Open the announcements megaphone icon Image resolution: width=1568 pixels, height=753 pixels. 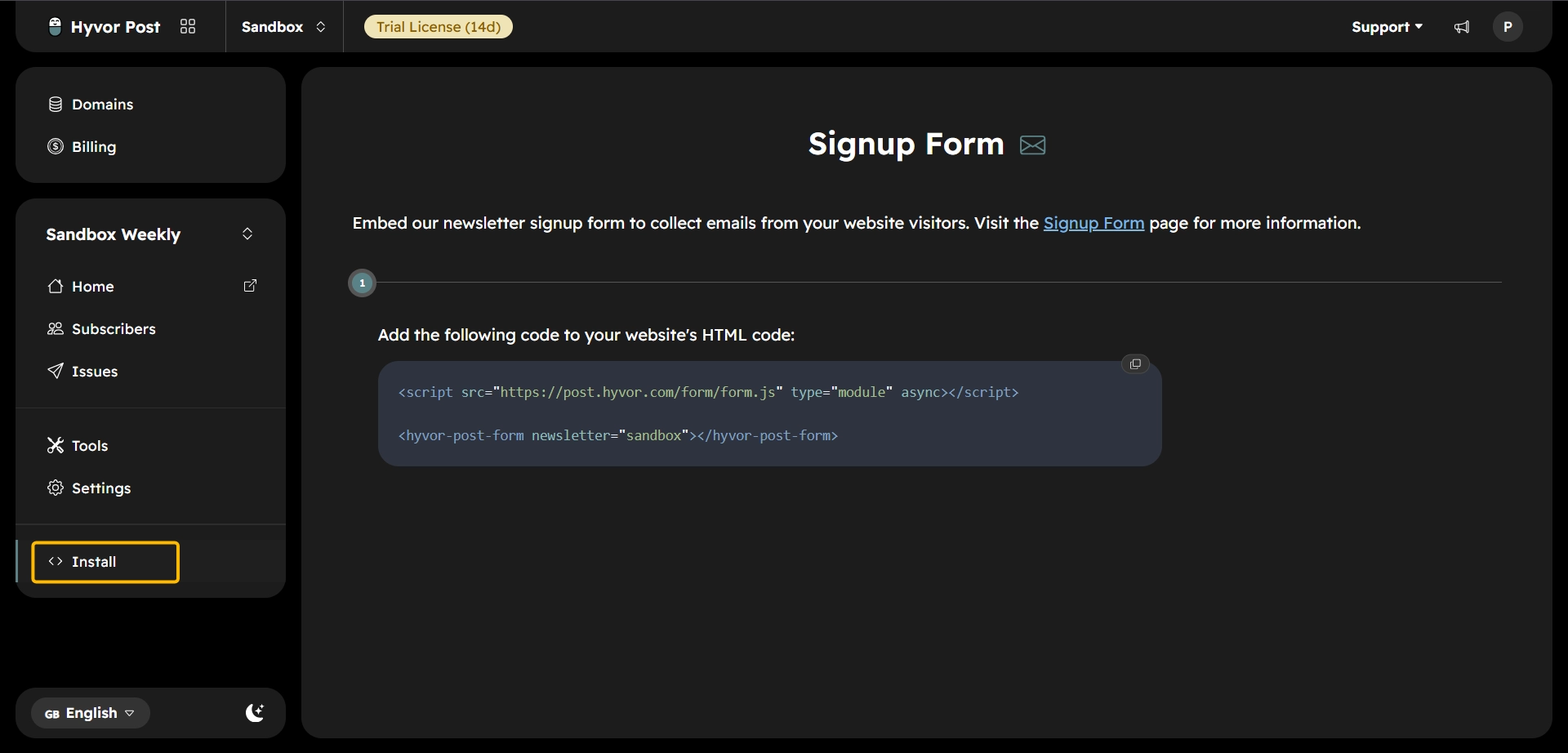[1462, 27]
